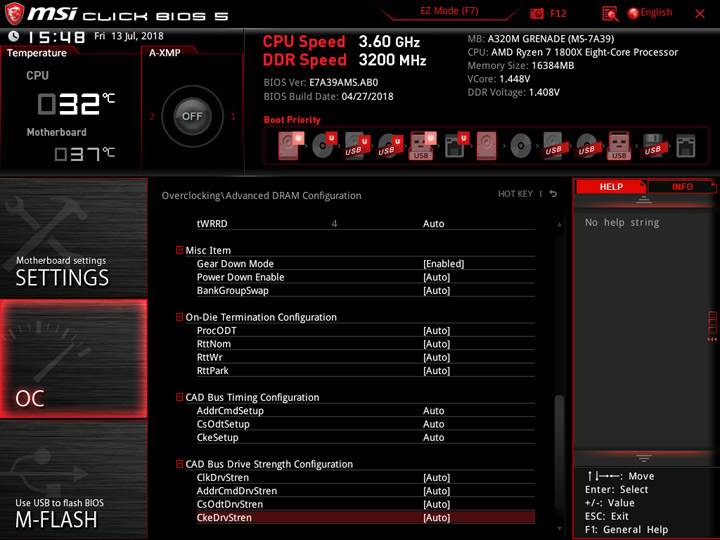The width and height of the screenshot is (720, 540).
Task: Select the UEFI USB key boot icon
Action: coord(422,146)
